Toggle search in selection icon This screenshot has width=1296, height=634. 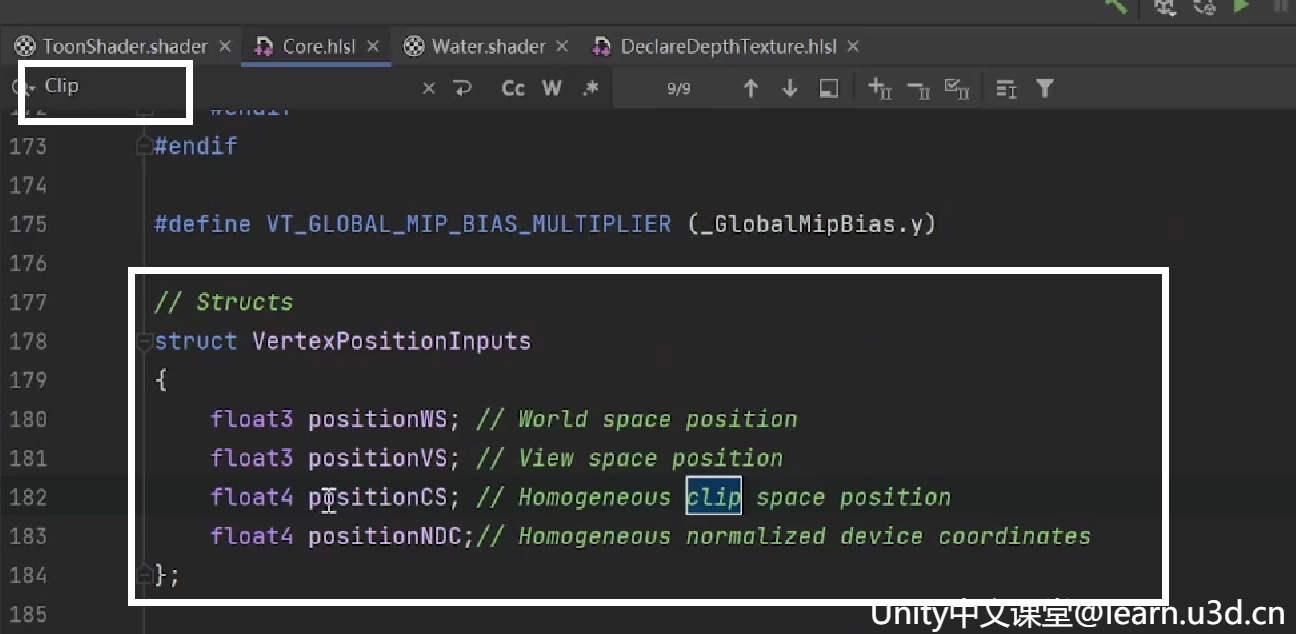click(1006, 89)
